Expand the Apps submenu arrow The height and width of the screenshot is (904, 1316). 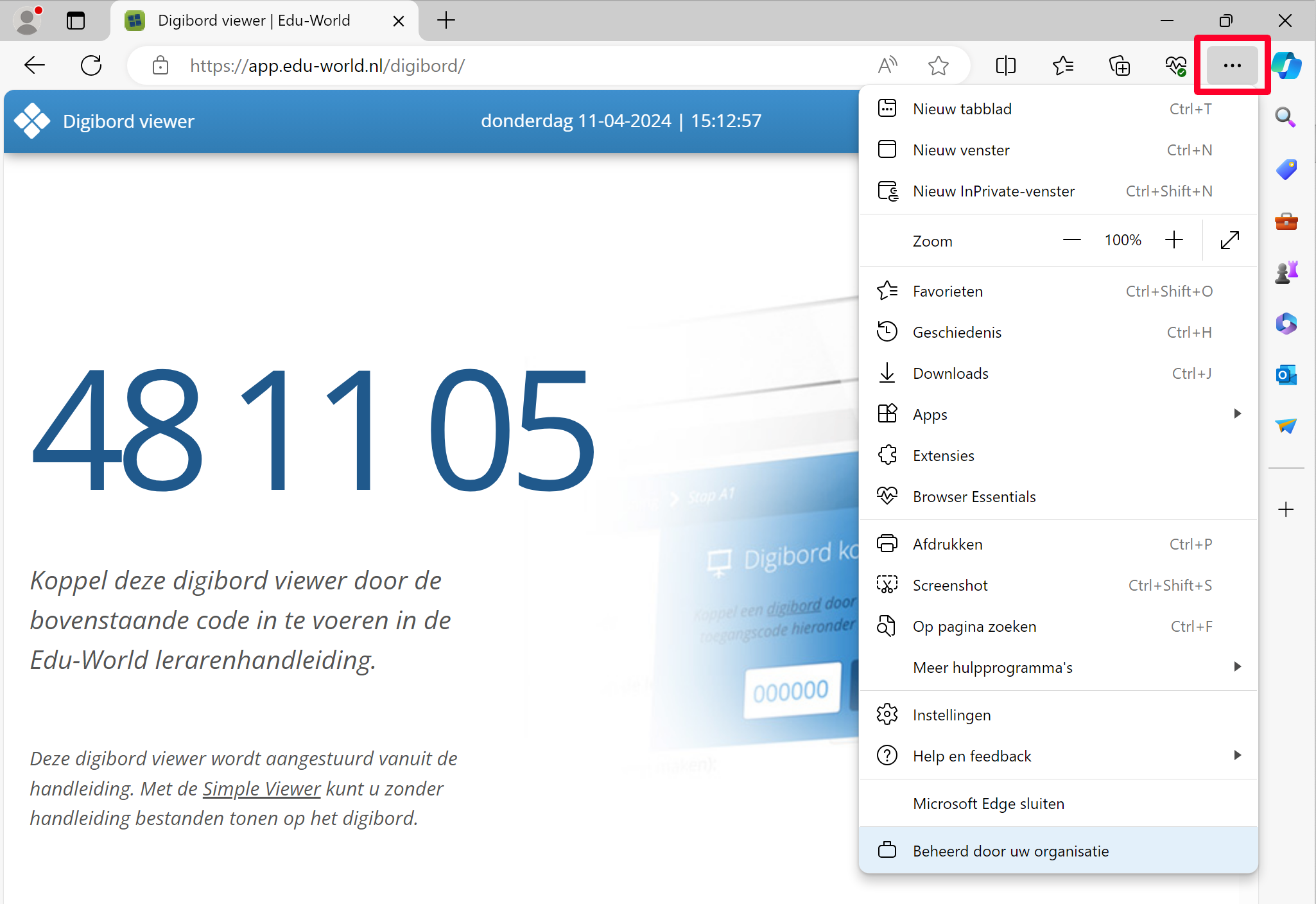pyautogui.click(x=1237, y=414)
